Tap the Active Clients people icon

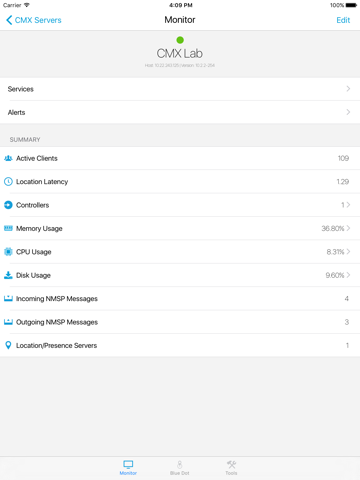click(x=8, y=158)
